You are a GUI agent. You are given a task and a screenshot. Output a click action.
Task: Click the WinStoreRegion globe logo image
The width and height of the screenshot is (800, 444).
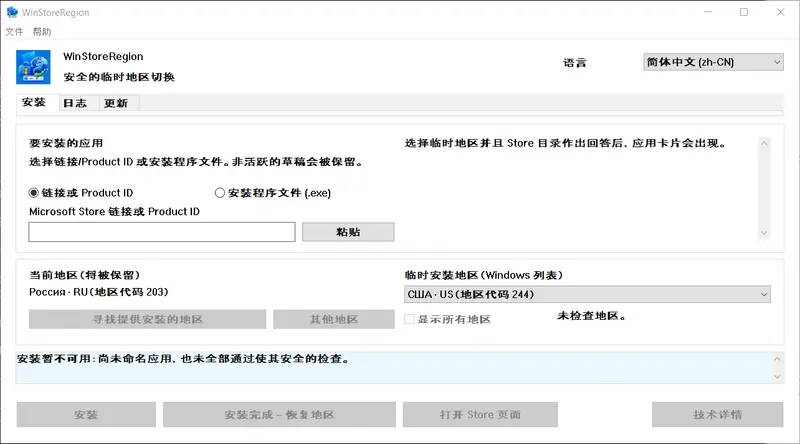click(33, 67)
